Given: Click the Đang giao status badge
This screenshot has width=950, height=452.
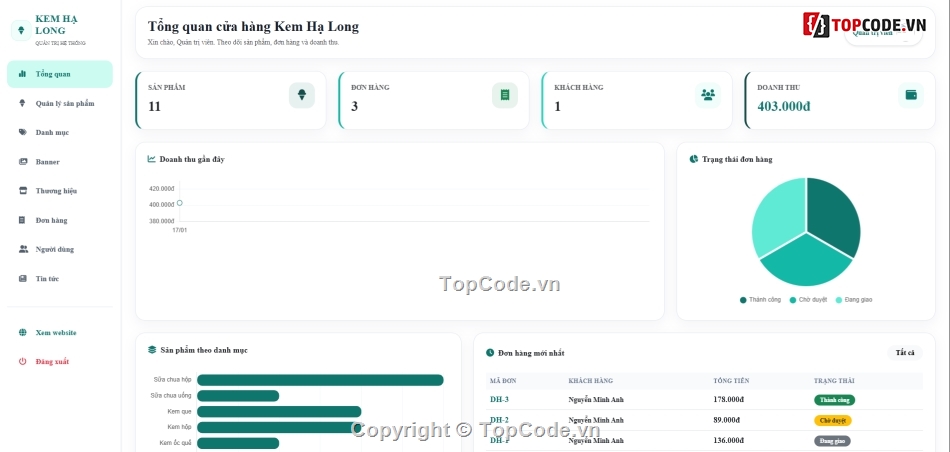Looking at the screenshot, I should point(832,441).
